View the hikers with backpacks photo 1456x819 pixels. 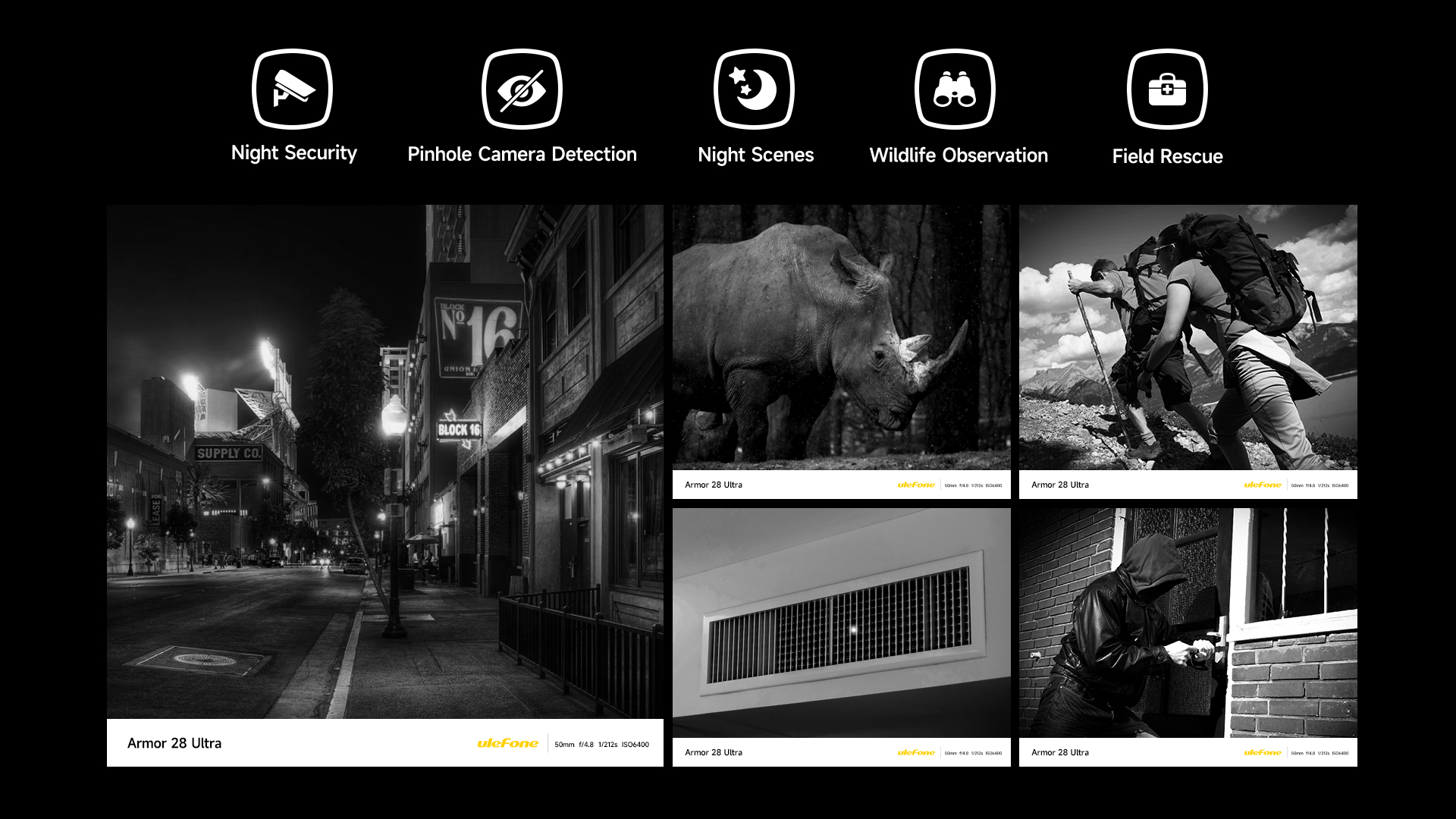pyautogui.click(x=1188, y=337)
